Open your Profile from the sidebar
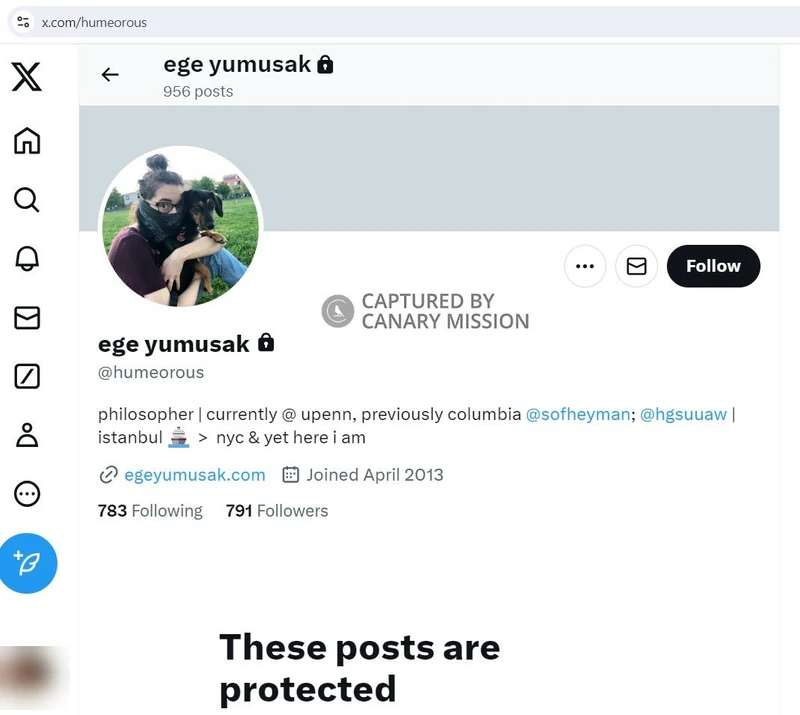The image size is (800, 715). 26,436
